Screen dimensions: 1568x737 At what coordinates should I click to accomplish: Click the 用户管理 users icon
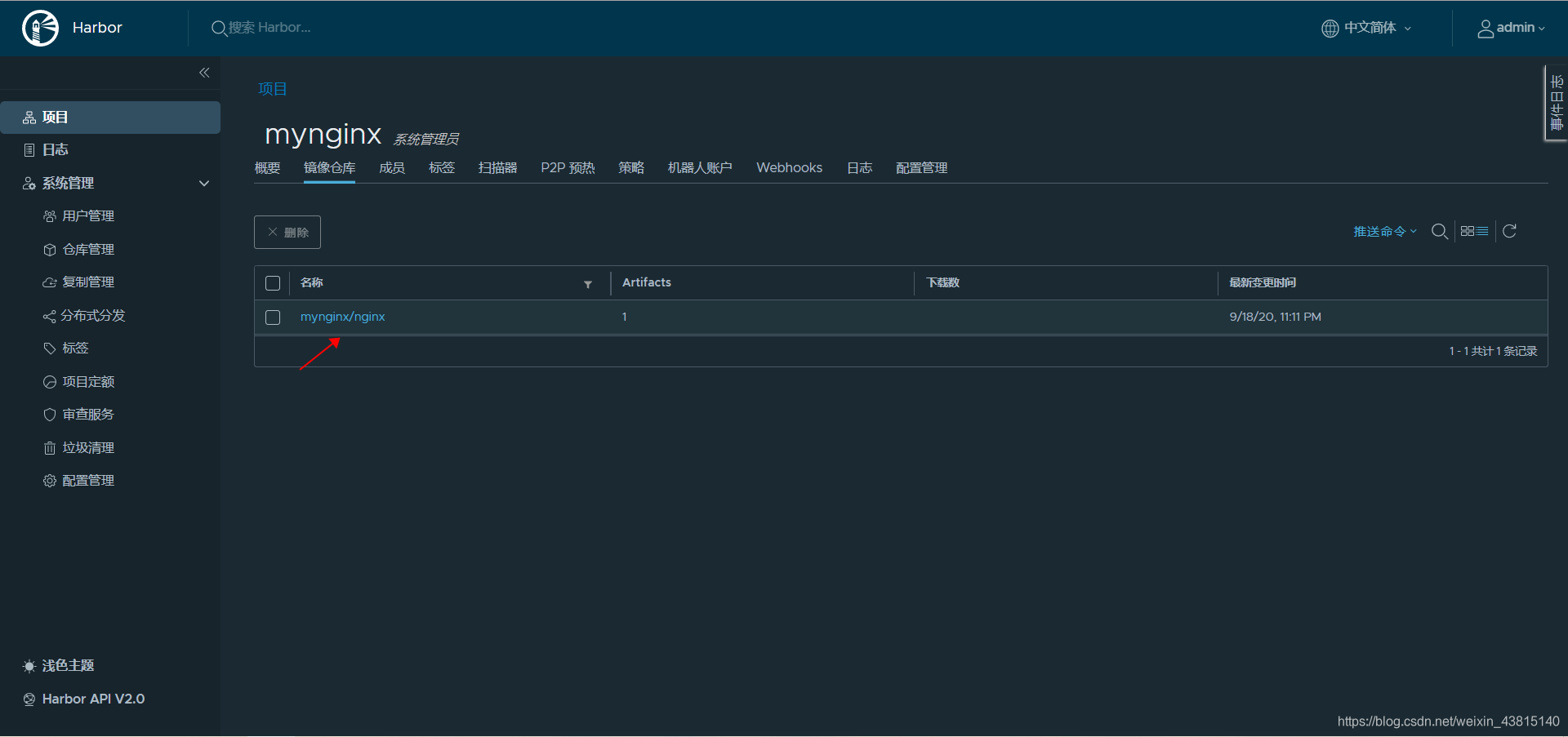50,216
